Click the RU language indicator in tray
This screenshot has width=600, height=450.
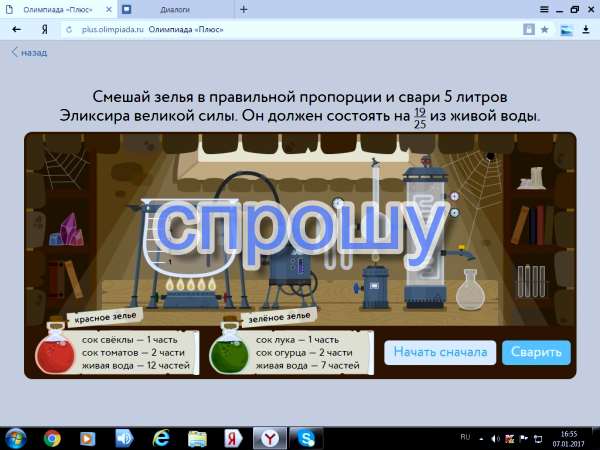pyautogui.click(x=464, y=438)
